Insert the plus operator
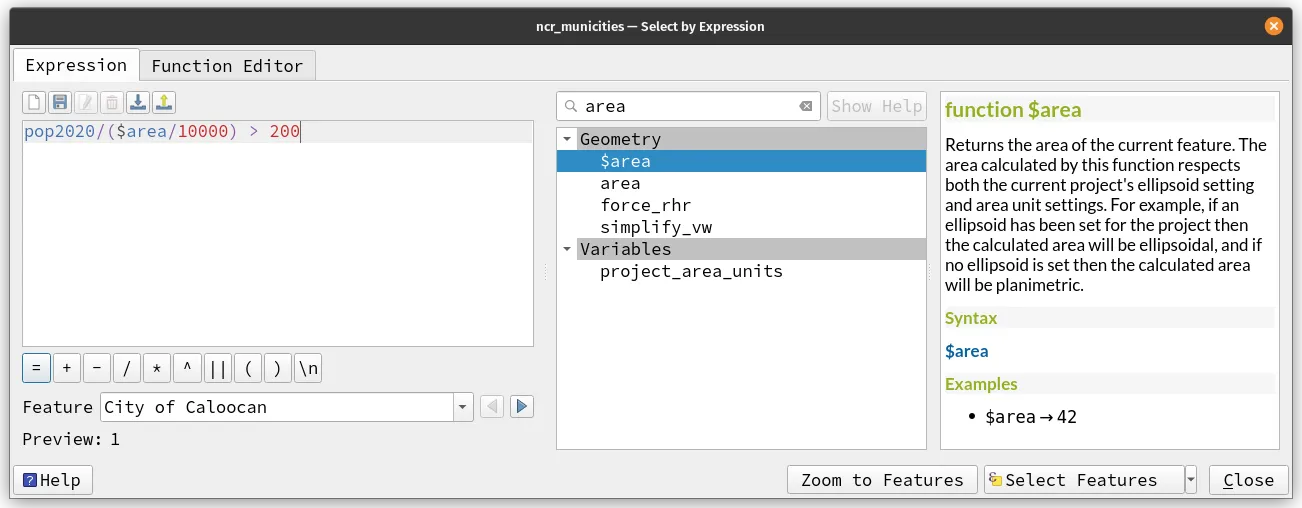This screenshot has height=508, width=1302. point(66,368)
